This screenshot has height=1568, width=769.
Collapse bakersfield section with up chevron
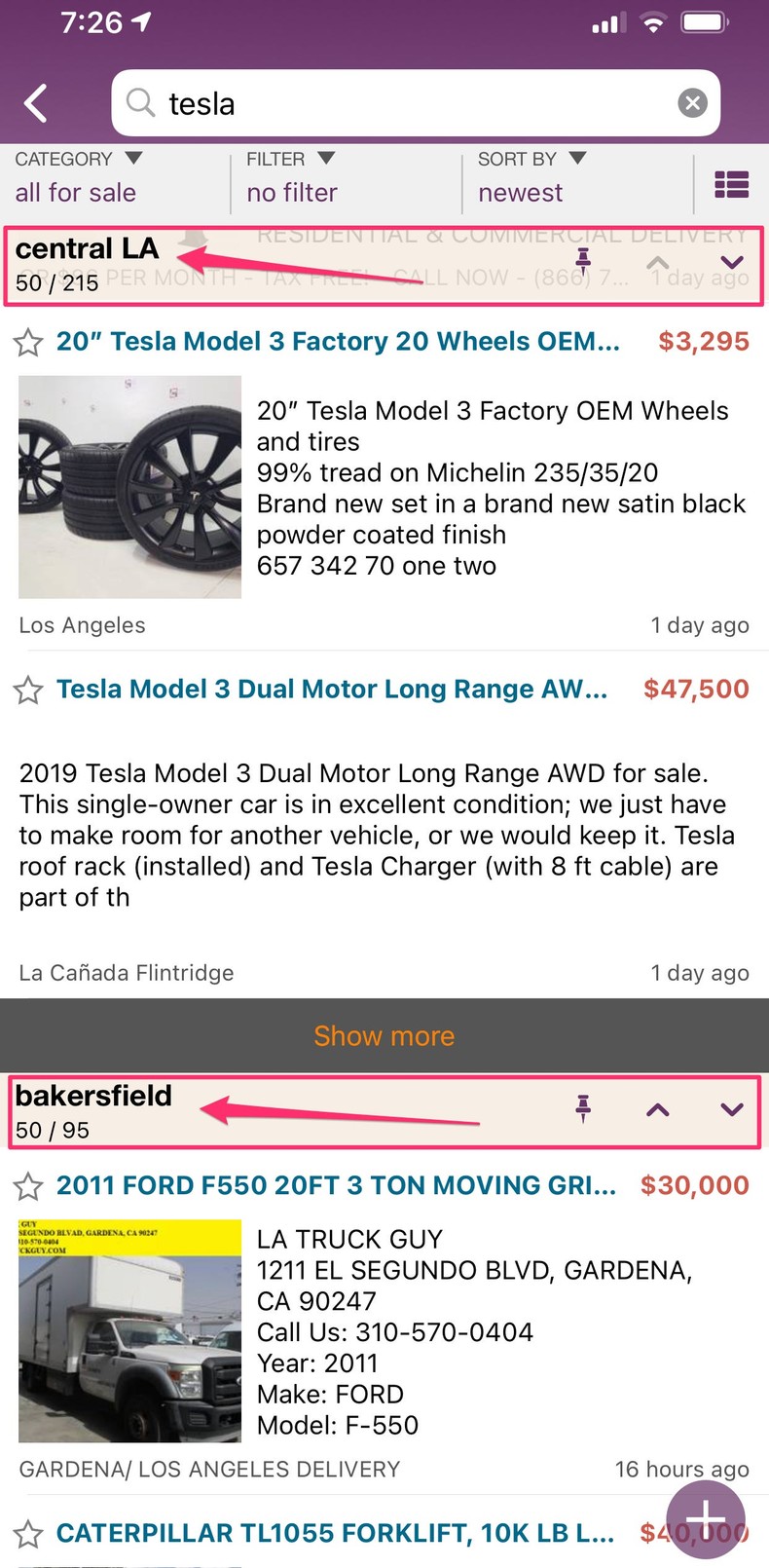[x=658, y=1109]
